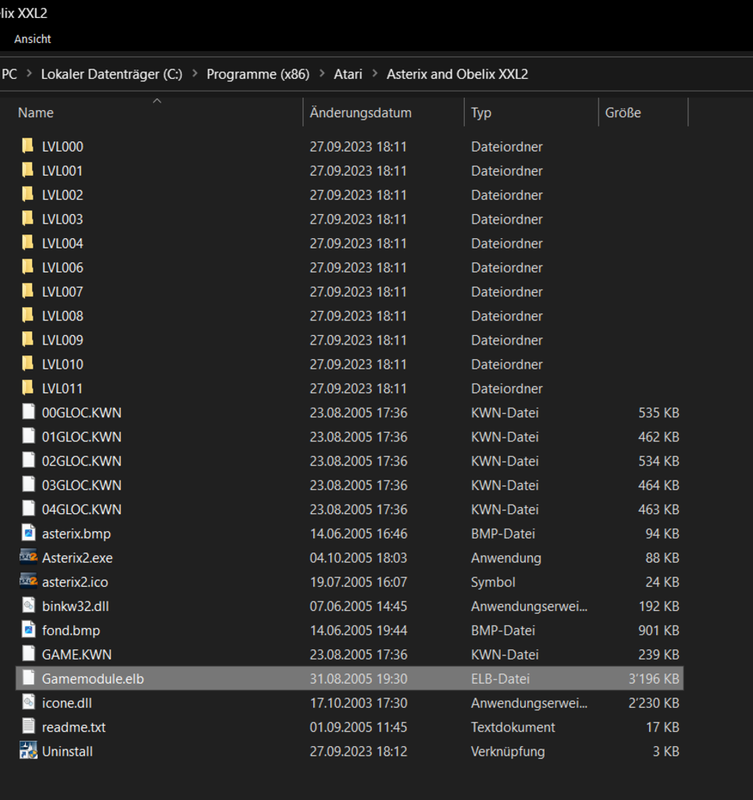Click the 04GLOC.KWN file icon

click(29, 509)
